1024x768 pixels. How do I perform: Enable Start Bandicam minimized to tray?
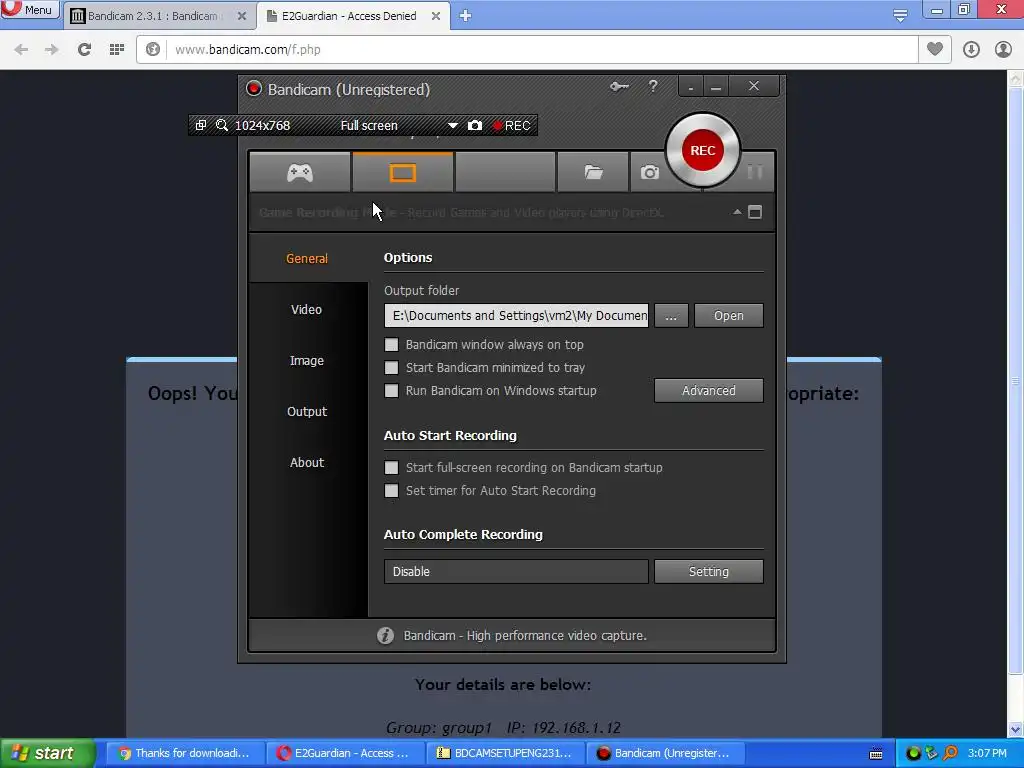point(391,368)
